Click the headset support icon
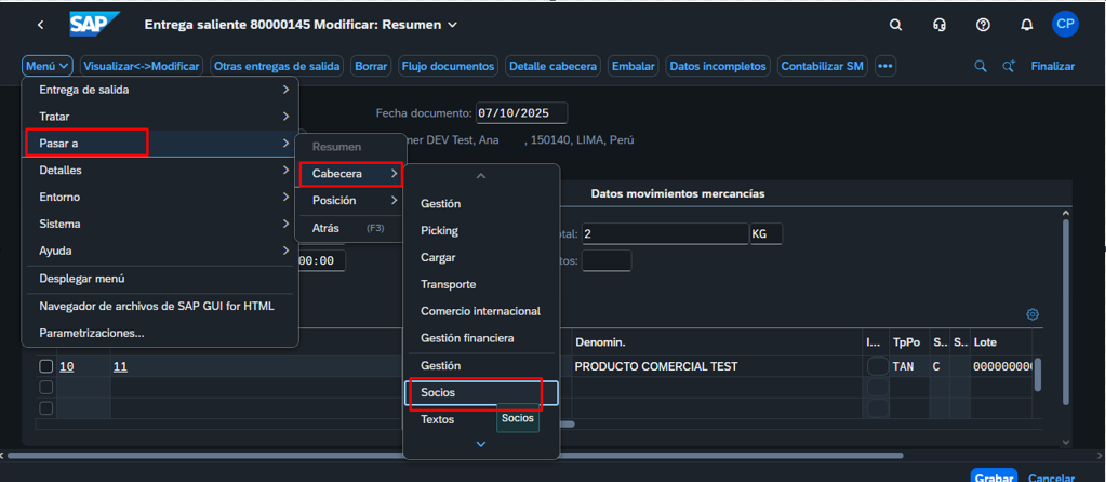 click(x=939, y=25)
